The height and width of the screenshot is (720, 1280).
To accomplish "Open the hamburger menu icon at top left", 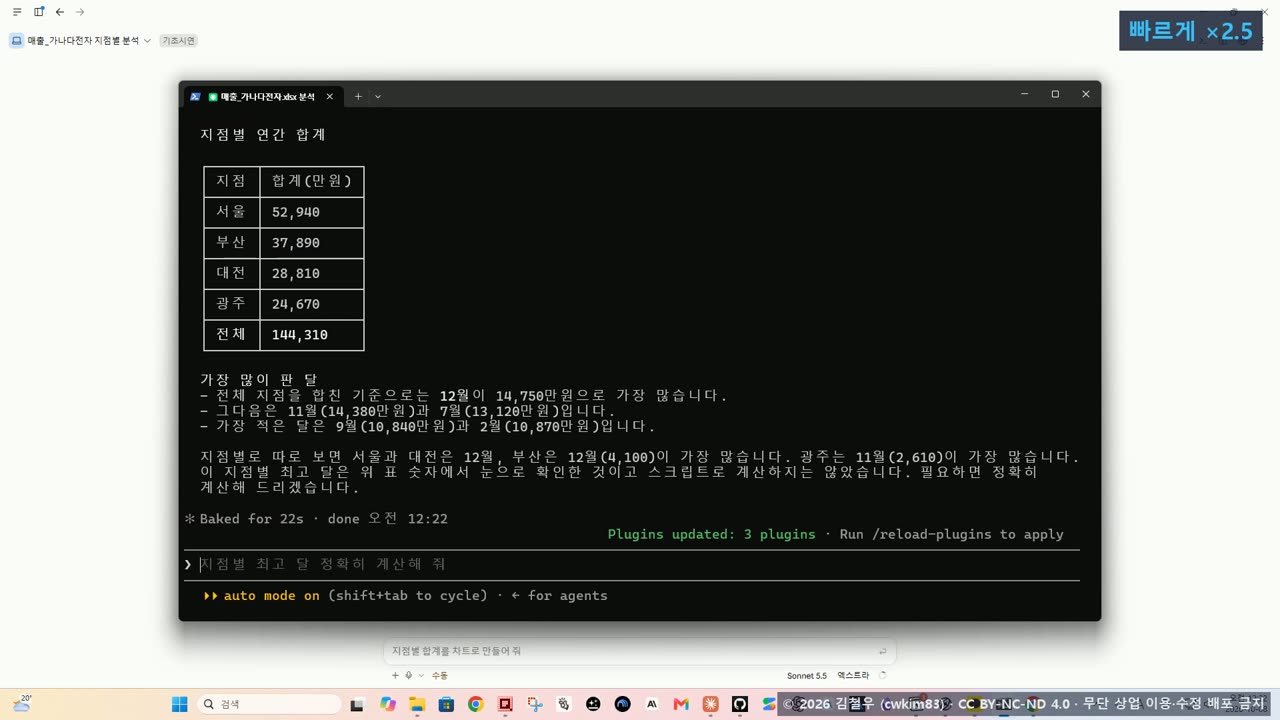I will click(x=17, y=12).
